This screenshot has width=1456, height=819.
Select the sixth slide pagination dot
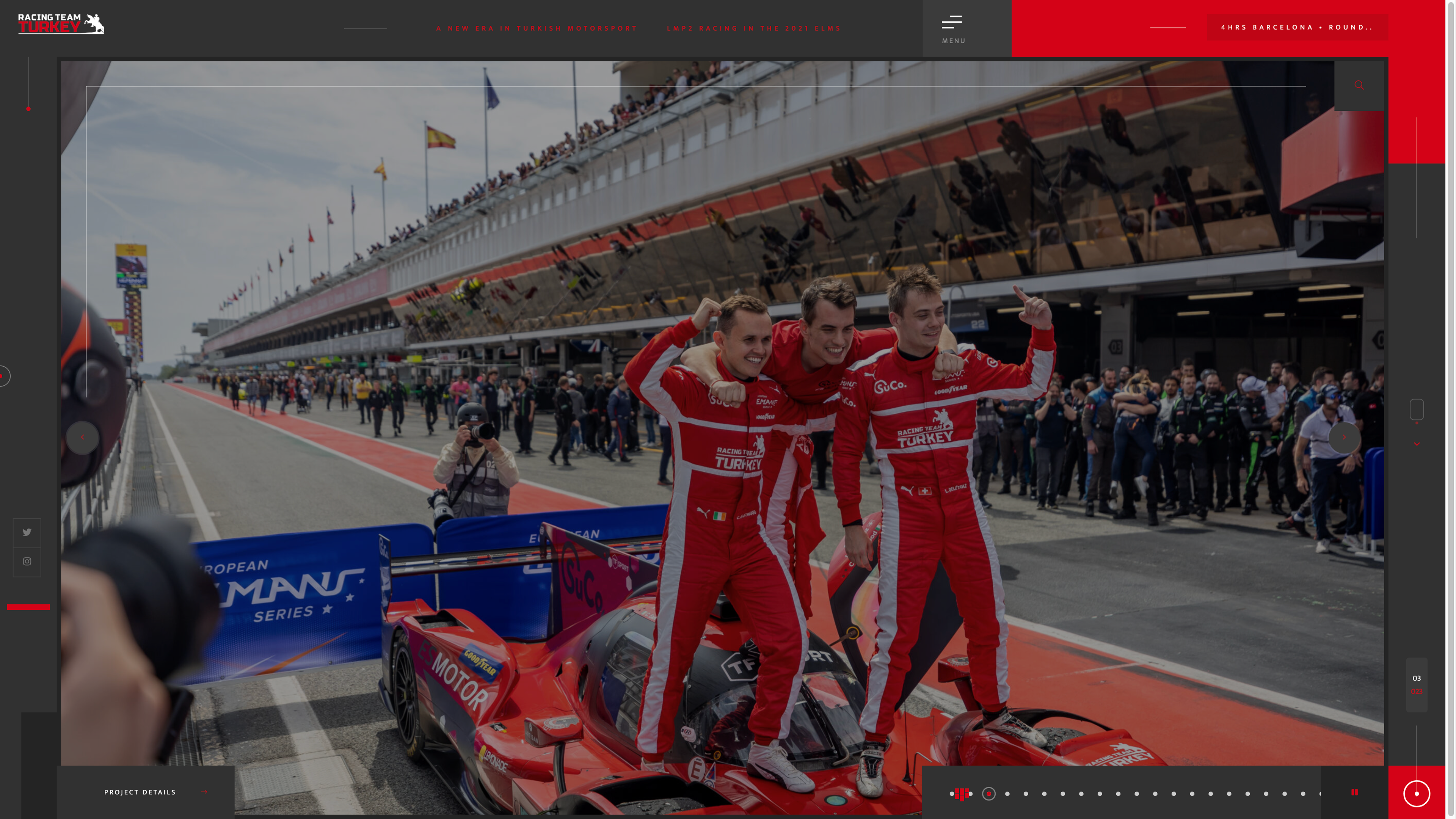[1044, 794]
